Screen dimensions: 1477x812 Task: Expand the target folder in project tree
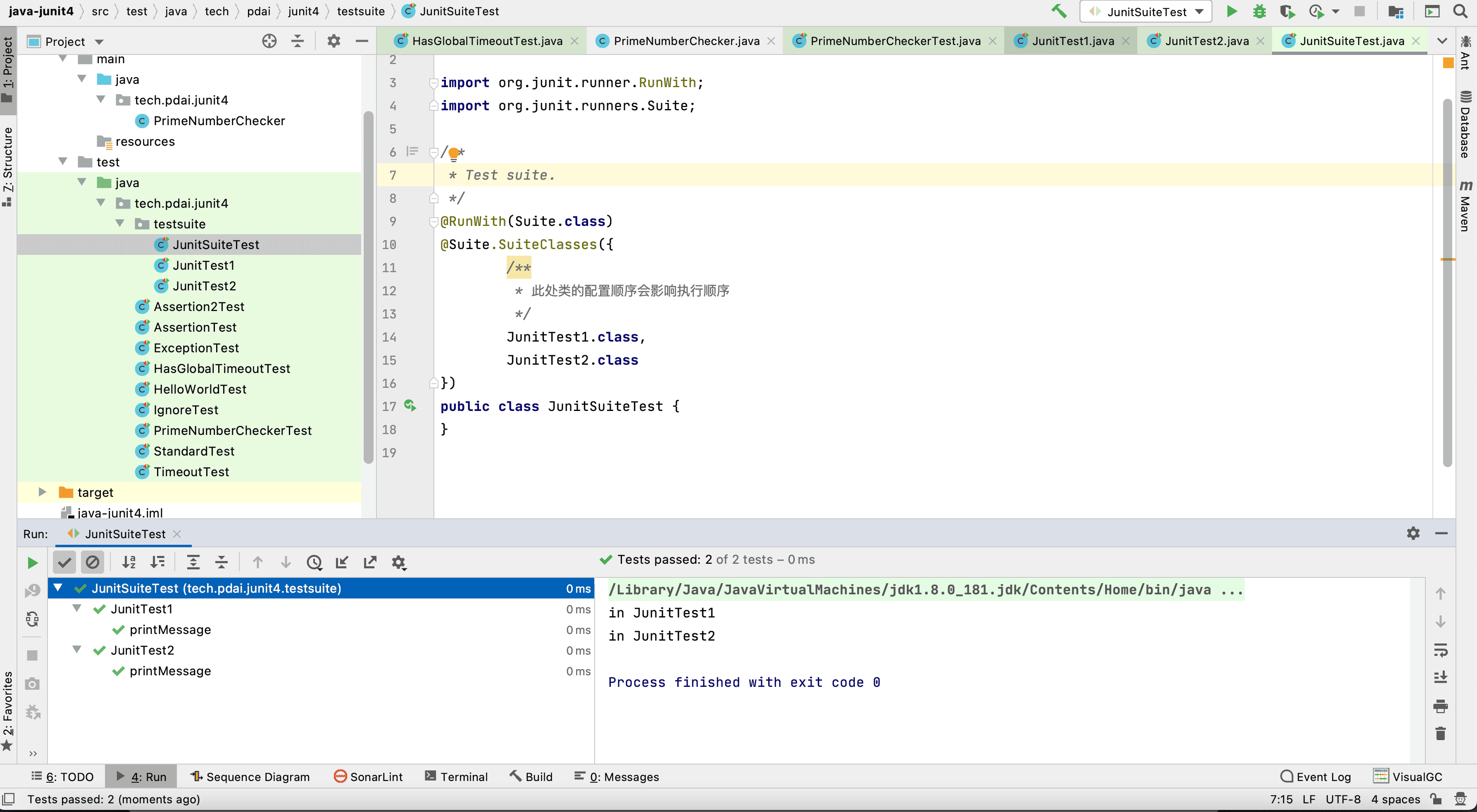coord(42,491)
